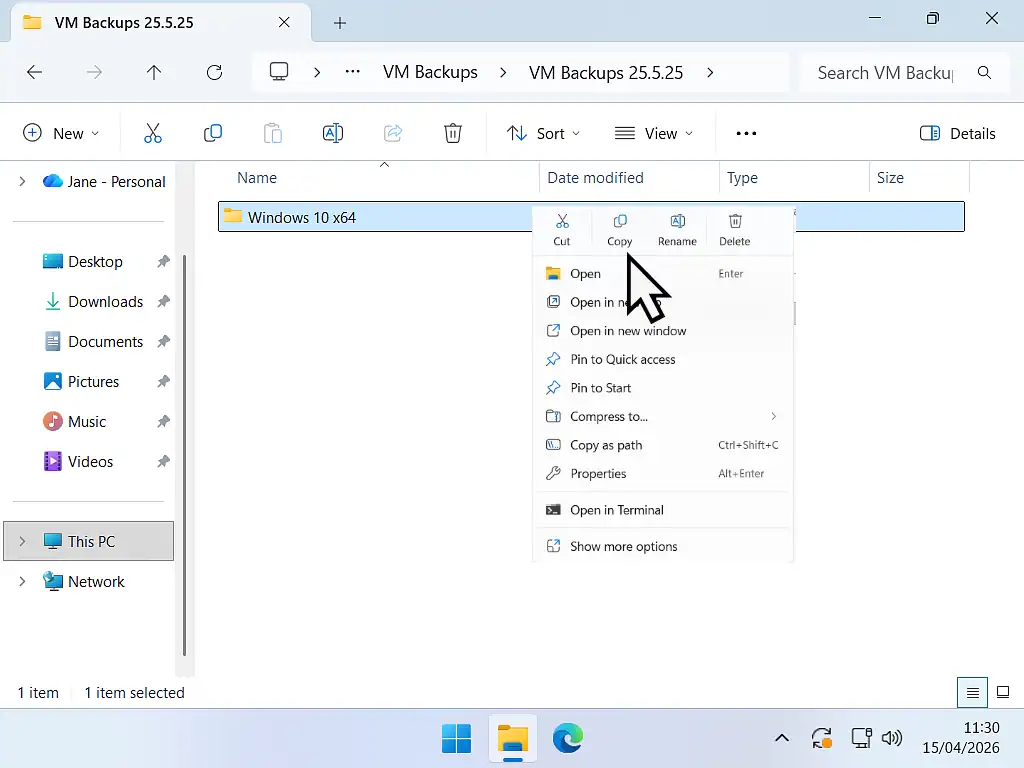Open the View dropdown
This screenshot has height=768, width=1024.
(x=654, y=132)
